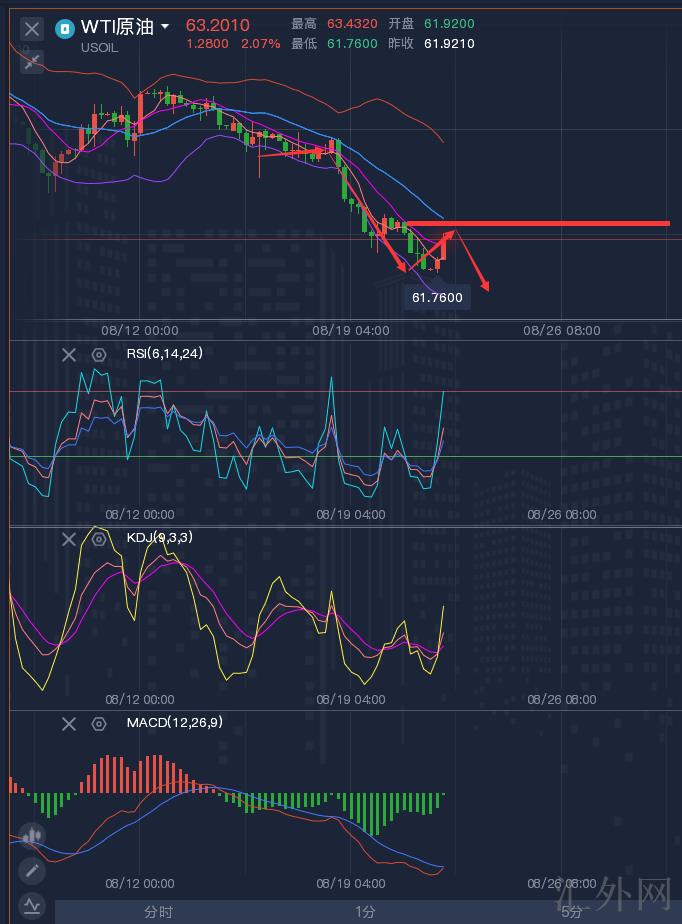
Task: Click the KDJ(9,3,3) indicator label
Action: 160,537
